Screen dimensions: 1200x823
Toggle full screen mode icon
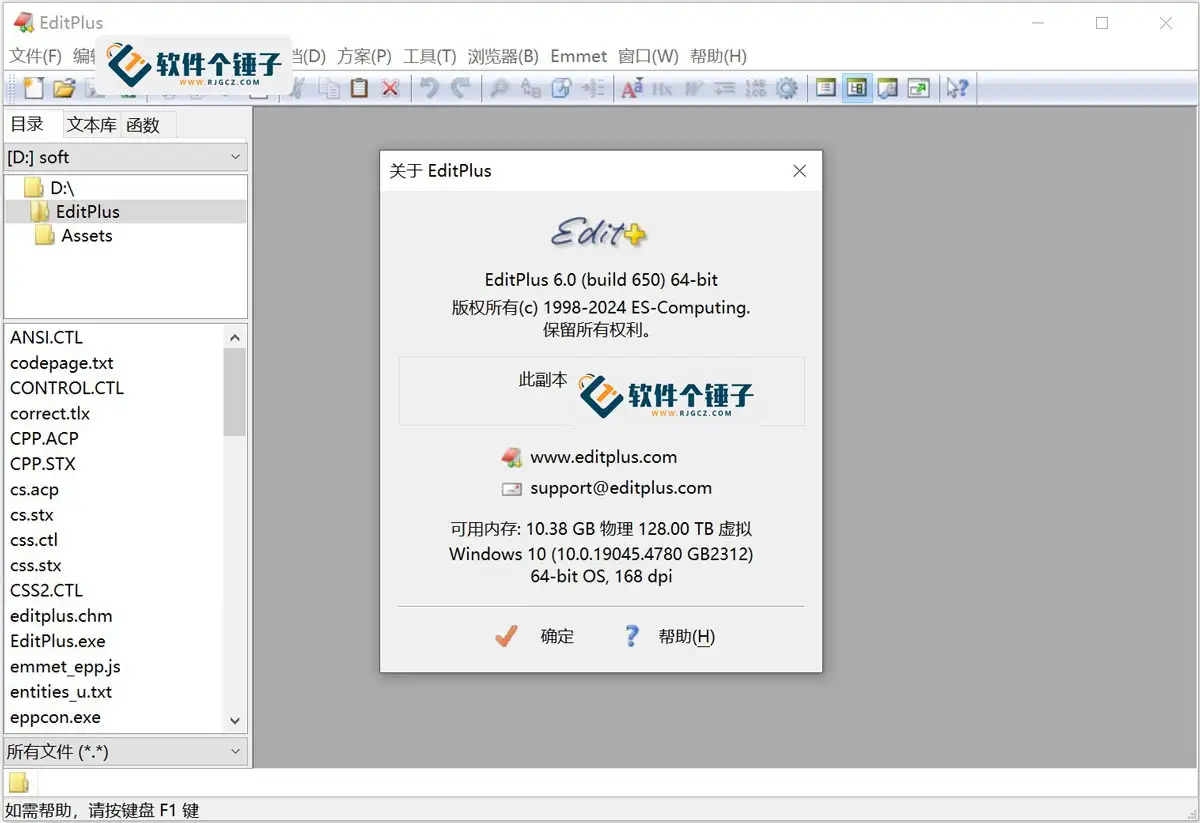919,88
